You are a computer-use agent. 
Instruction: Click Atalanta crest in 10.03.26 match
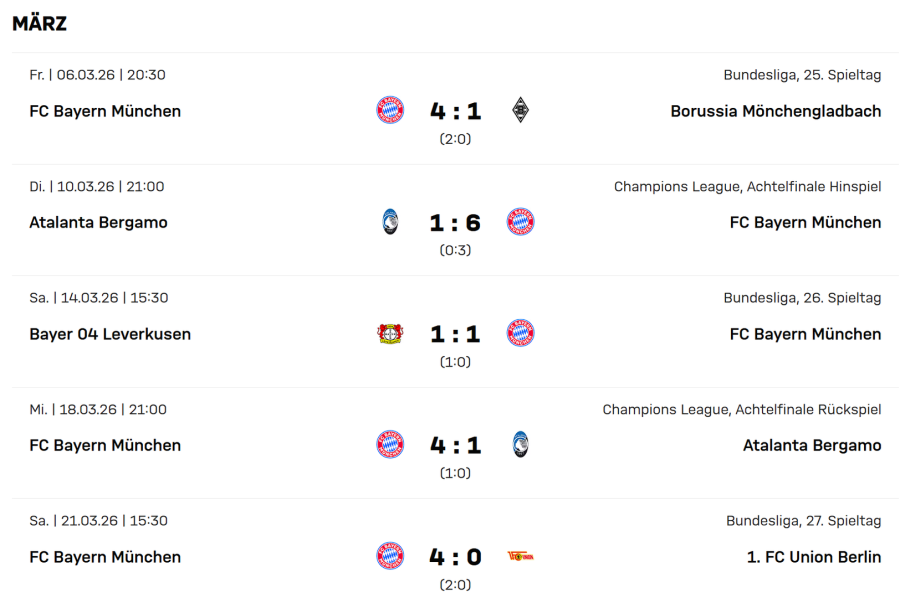(x=390, y=222)
